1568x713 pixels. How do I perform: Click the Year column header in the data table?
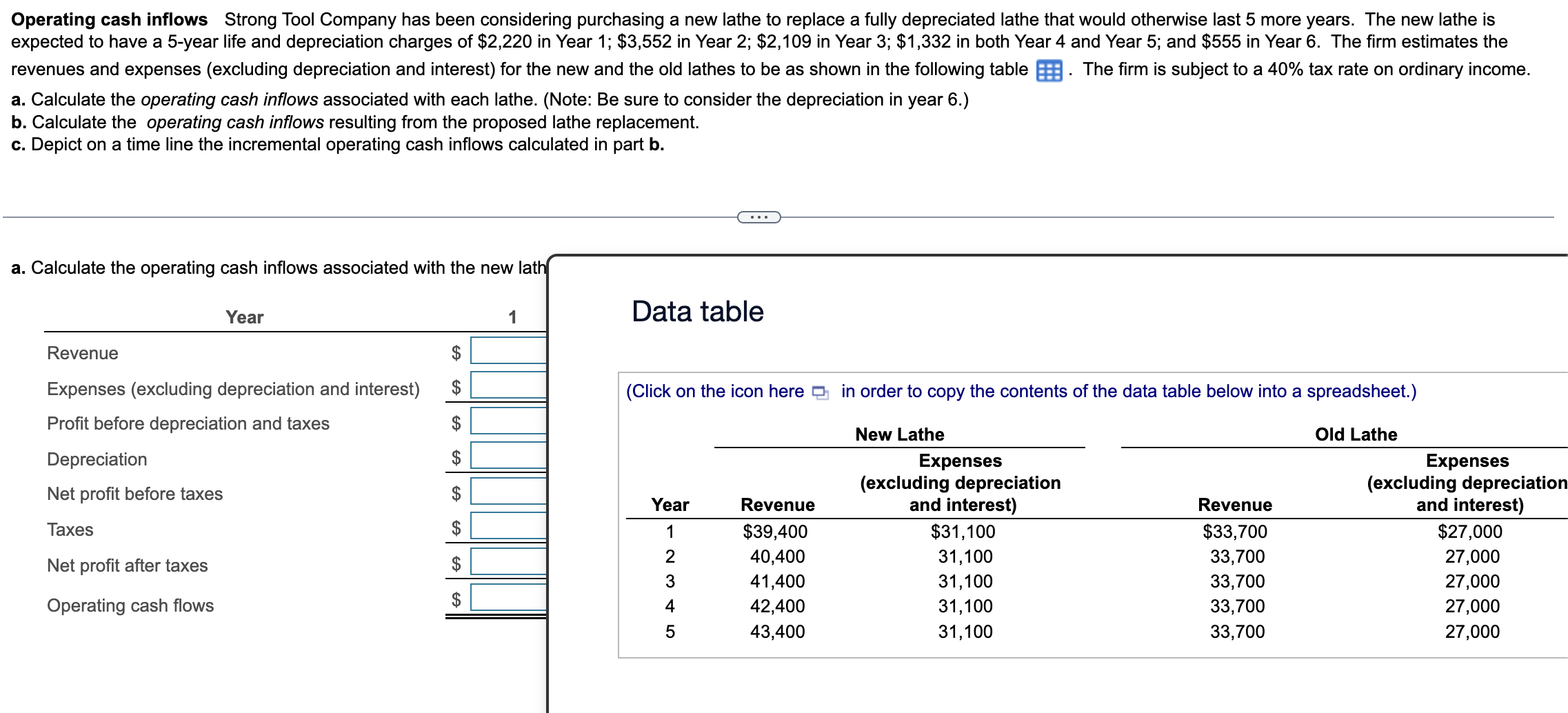point(670,504)
